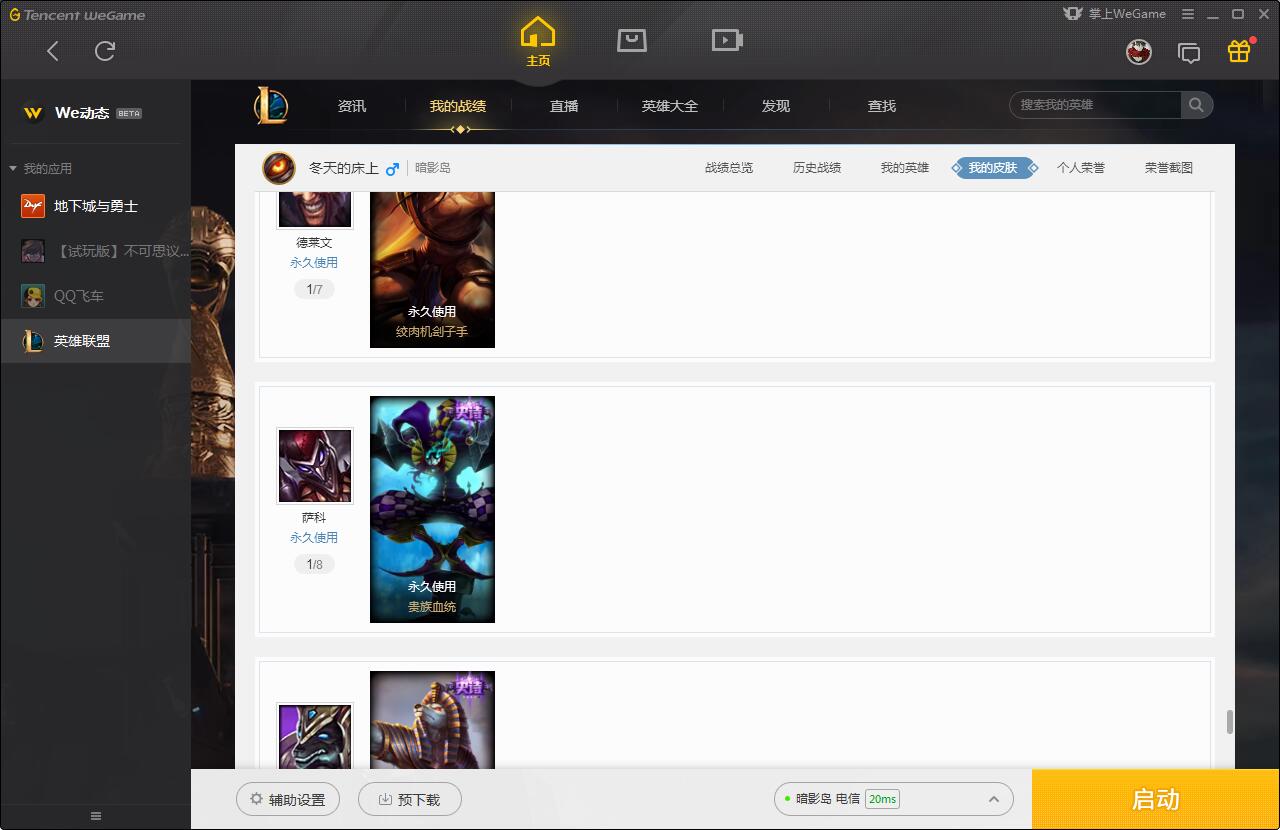This screenshot has height=830, width=1280.
Task: Open the 我的战绩 tab
Action: pyautogui.click(x=458, y=106)
